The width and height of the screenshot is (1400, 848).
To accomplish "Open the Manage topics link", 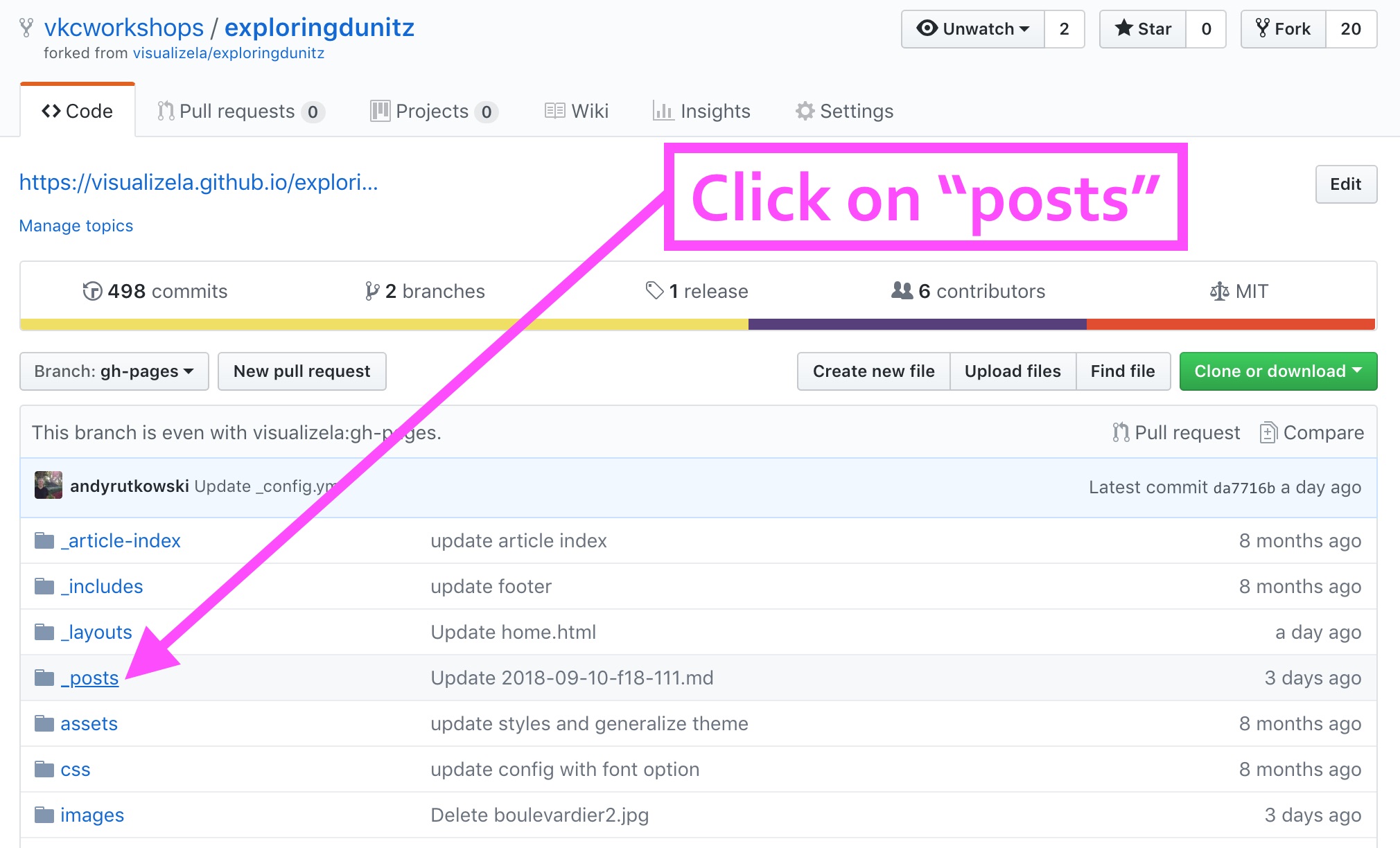I will (76, 226).
